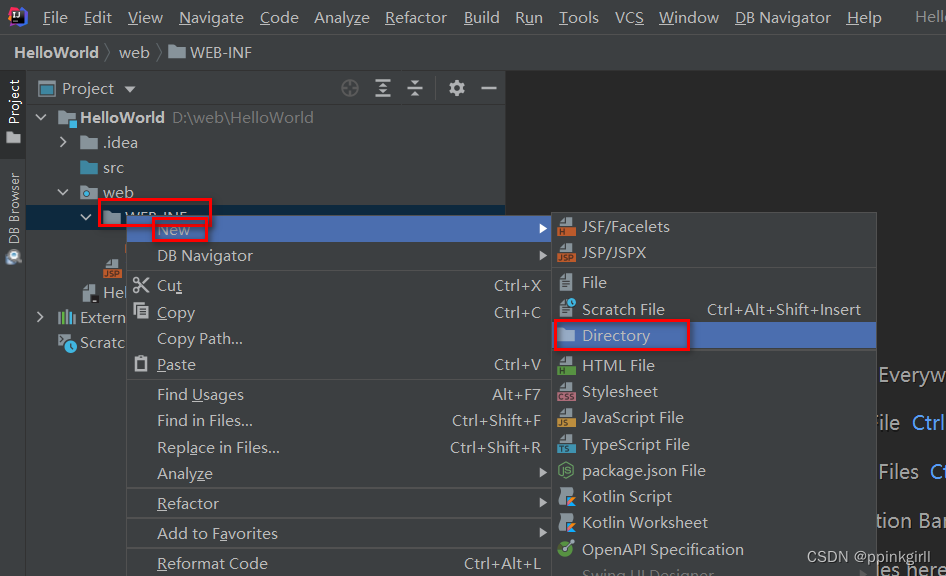Click the Directory folder icon

pos(566,335)
